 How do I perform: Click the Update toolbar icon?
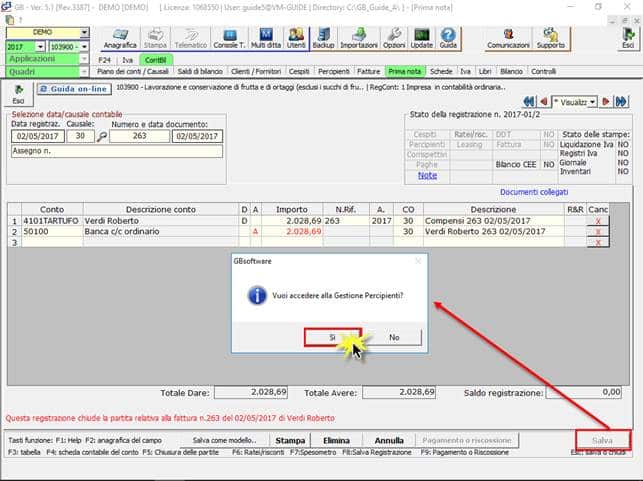coord(422,39)
